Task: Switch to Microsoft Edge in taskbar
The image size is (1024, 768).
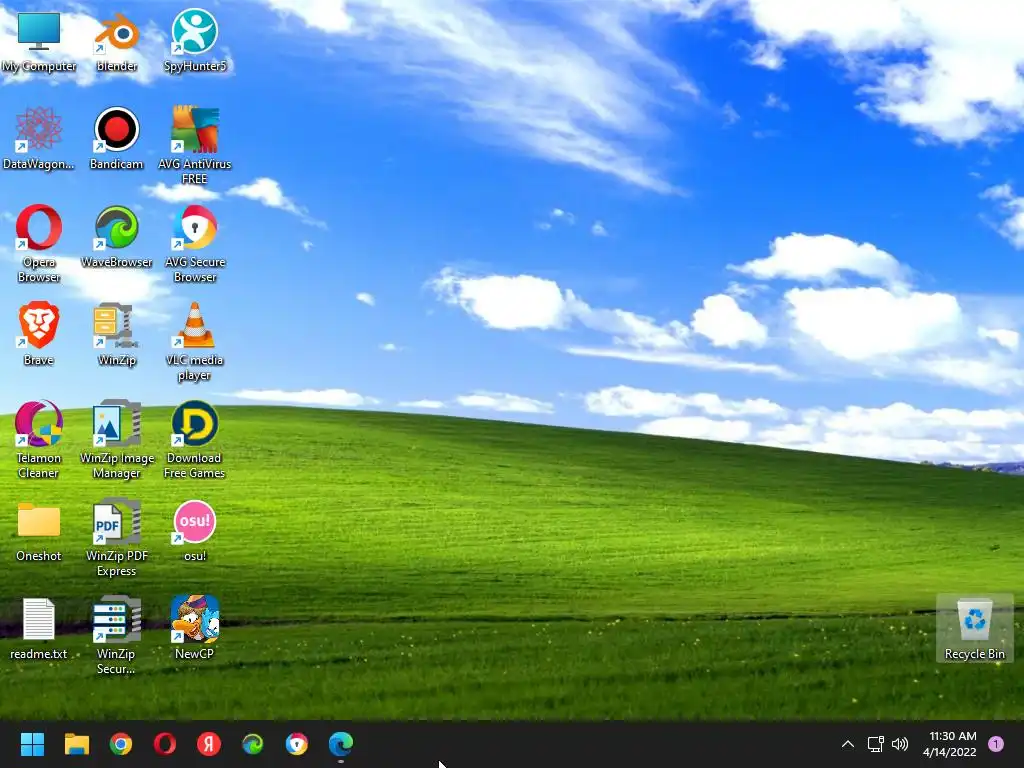Action: coord(341,744)
